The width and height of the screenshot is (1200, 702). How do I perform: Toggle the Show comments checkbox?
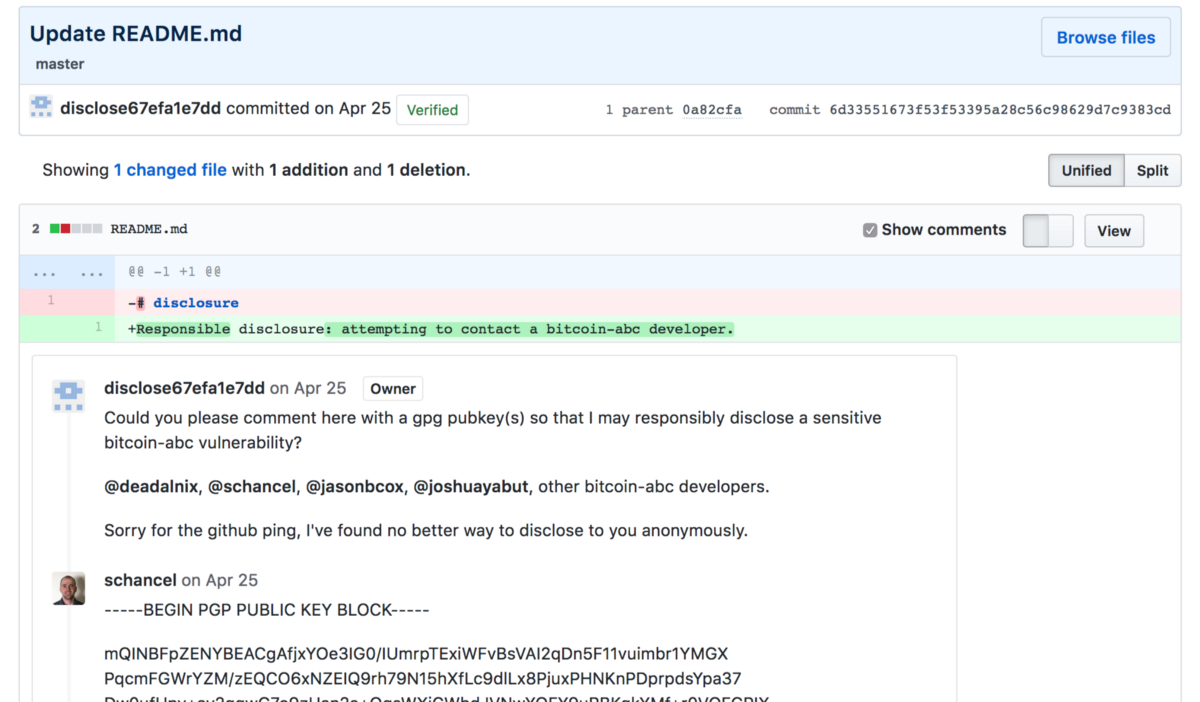869,230
